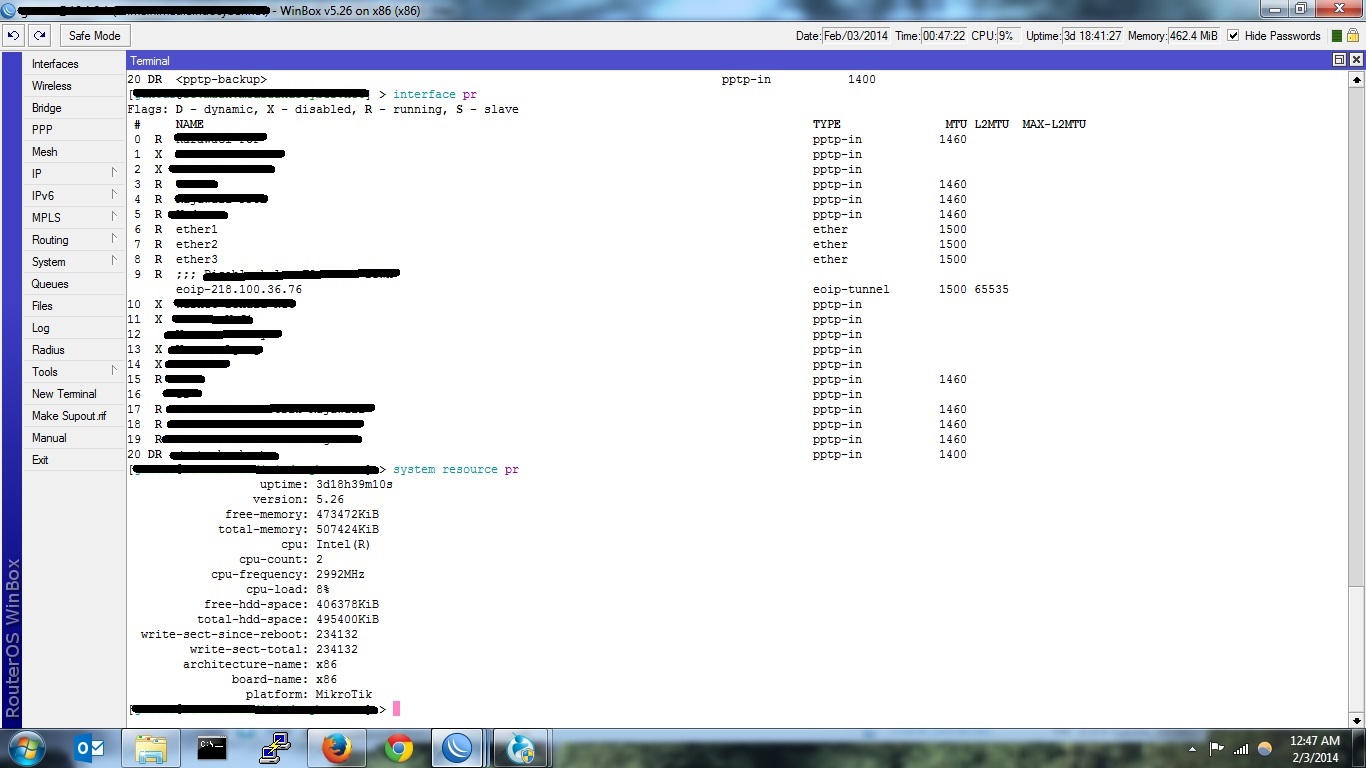Open a New Terminal

pos(74,394)
